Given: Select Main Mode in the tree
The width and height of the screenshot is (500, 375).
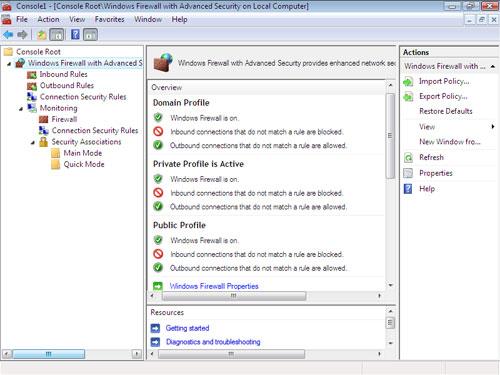Looking at the screenshot, I should (83, 153).
